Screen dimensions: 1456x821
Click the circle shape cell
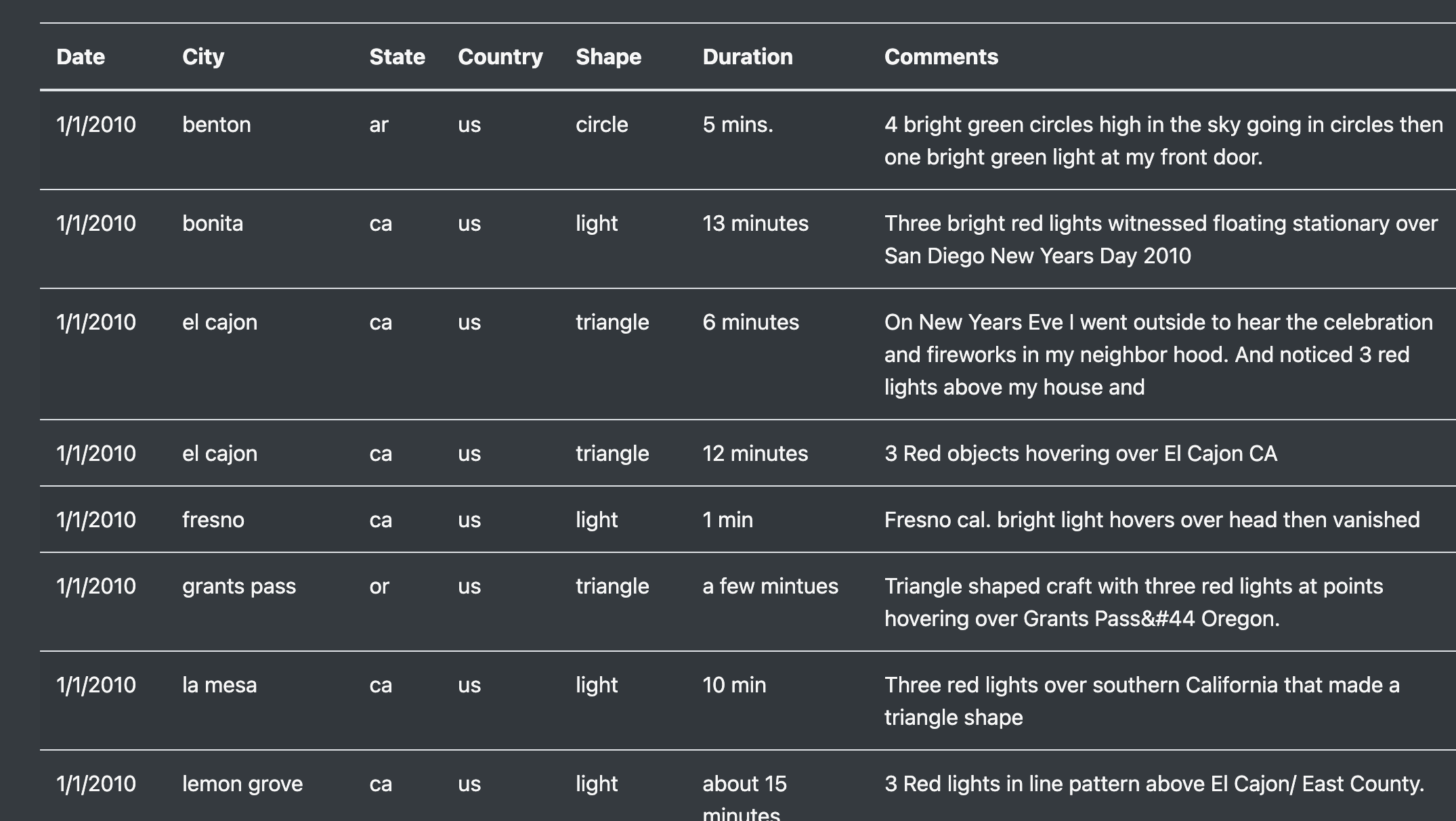click(x=602, y=125)
